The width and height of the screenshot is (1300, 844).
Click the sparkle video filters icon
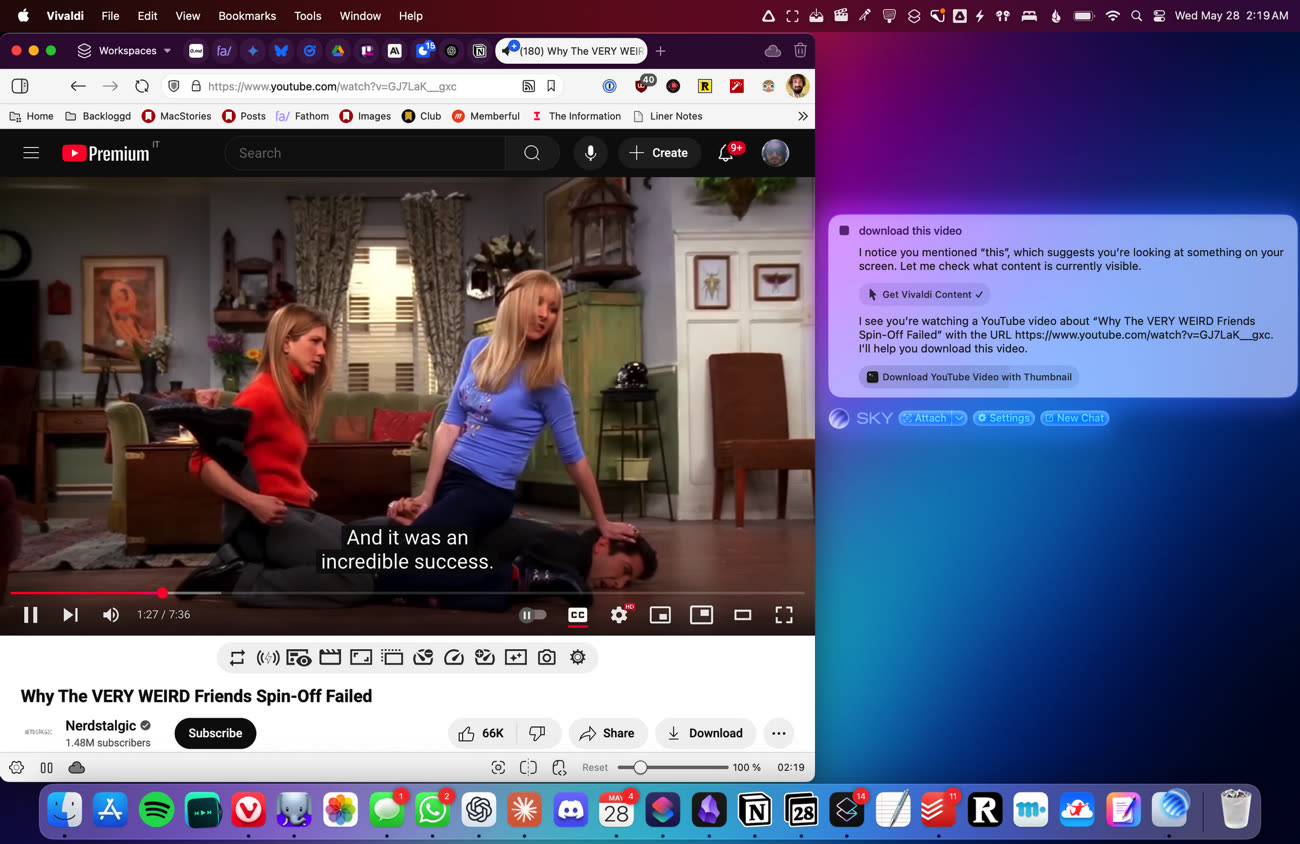[515, 657]
